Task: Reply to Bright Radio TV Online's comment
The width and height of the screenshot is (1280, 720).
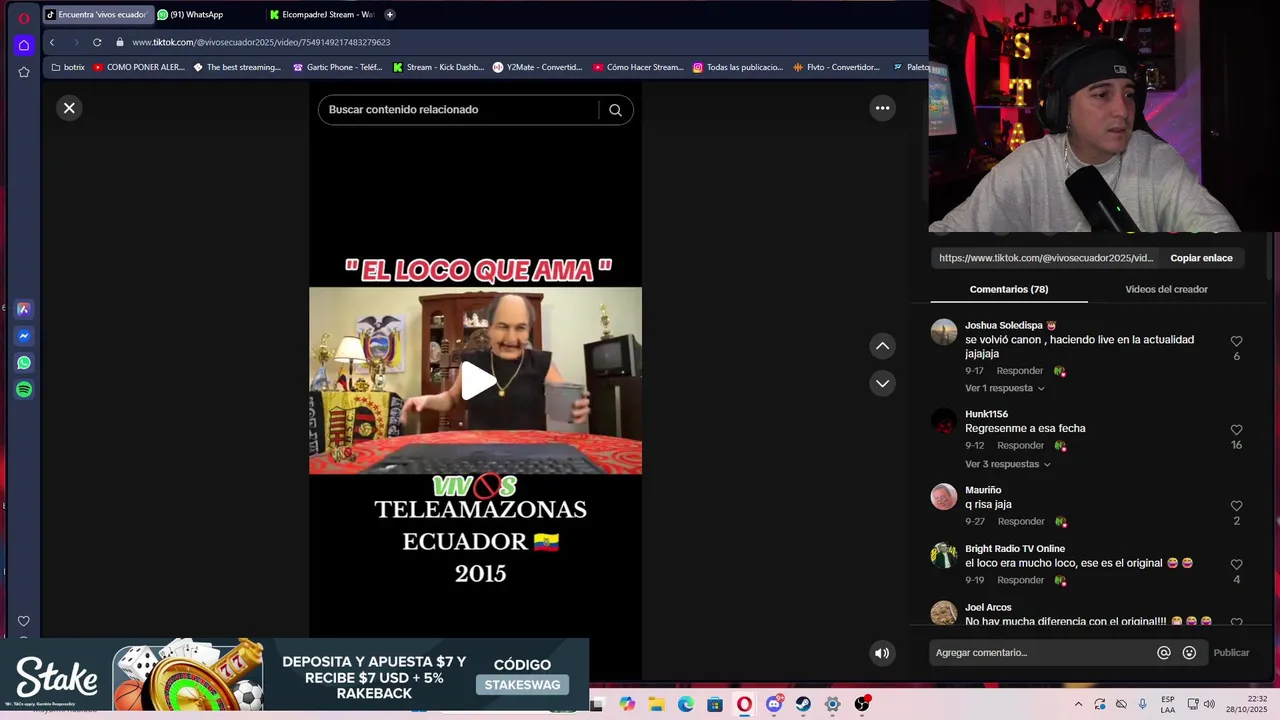Action: click(1020, 580)
